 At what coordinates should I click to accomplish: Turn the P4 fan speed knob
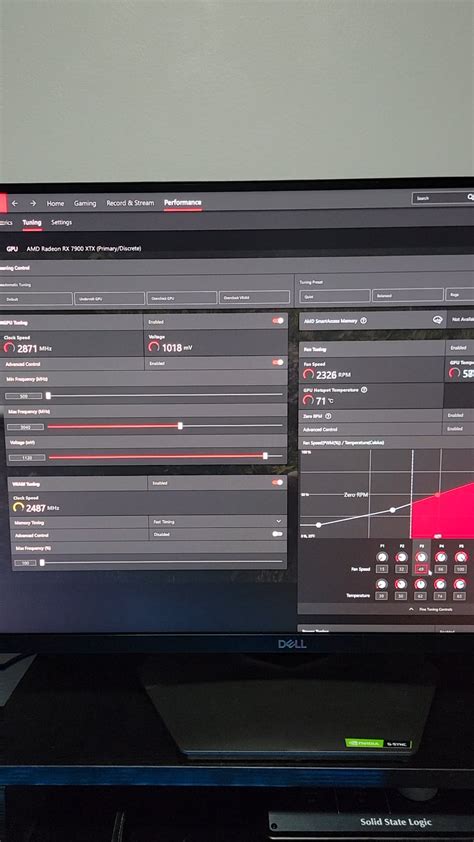[441, 557]
